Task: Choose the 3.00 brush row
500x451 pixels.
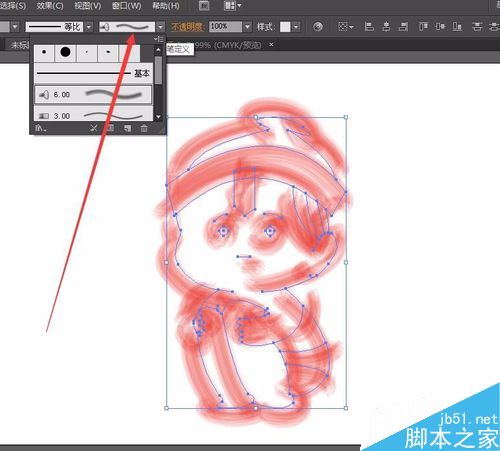Action: (93, 114)
